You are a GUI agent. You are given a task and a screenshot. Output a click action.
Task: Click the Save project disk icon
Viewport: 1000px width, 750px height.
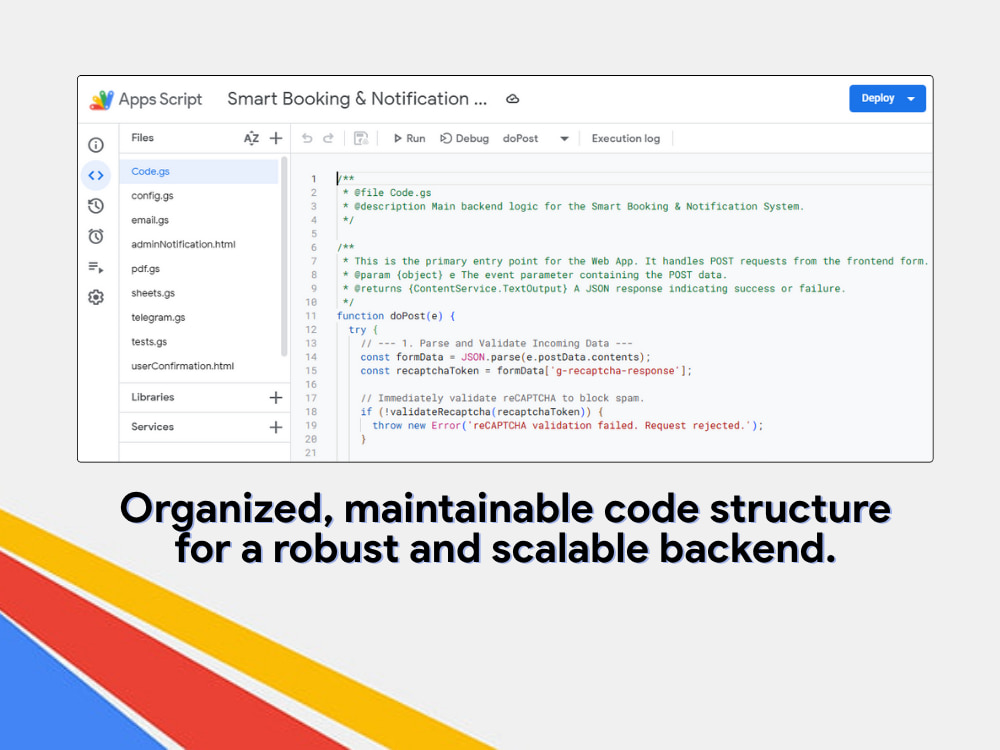(361, 138)
